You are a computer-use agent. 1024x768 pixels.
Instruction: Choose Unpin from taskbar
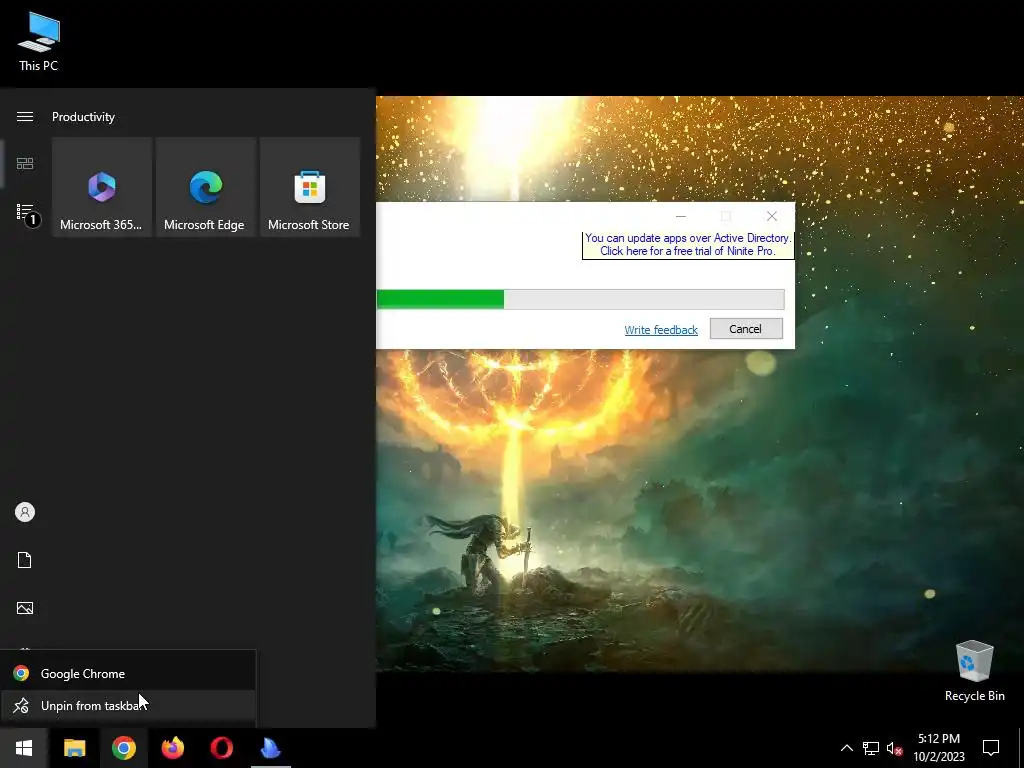click(128, 705)
